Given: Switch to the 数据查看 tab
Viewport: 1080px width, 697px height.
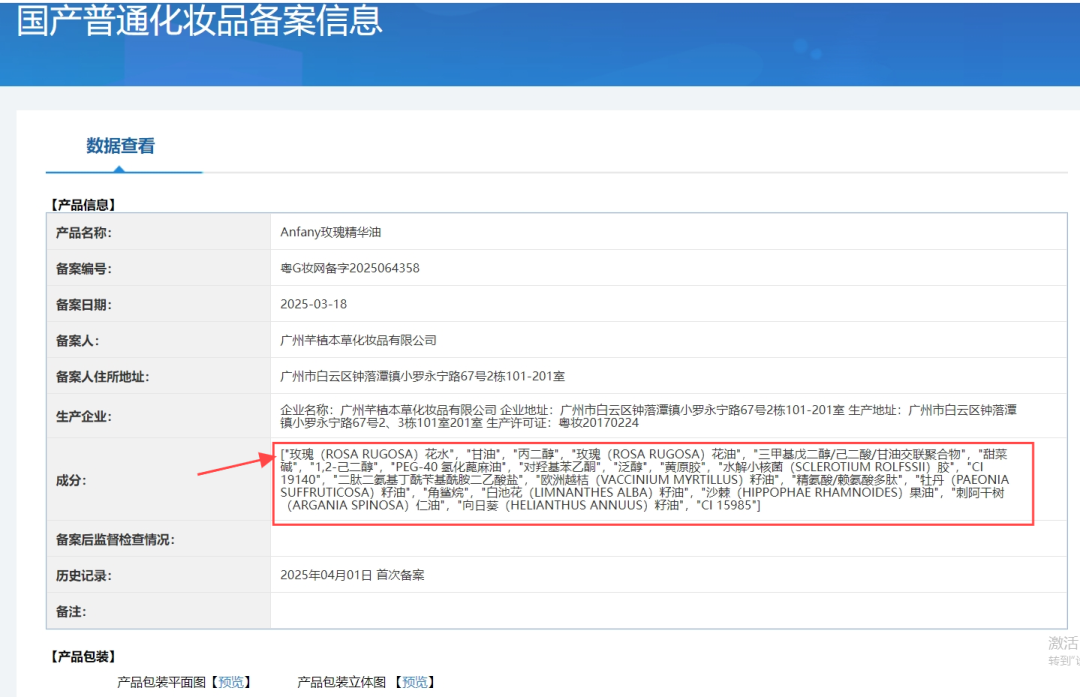Looking at the screenshot, I should [x=121, y=146].
